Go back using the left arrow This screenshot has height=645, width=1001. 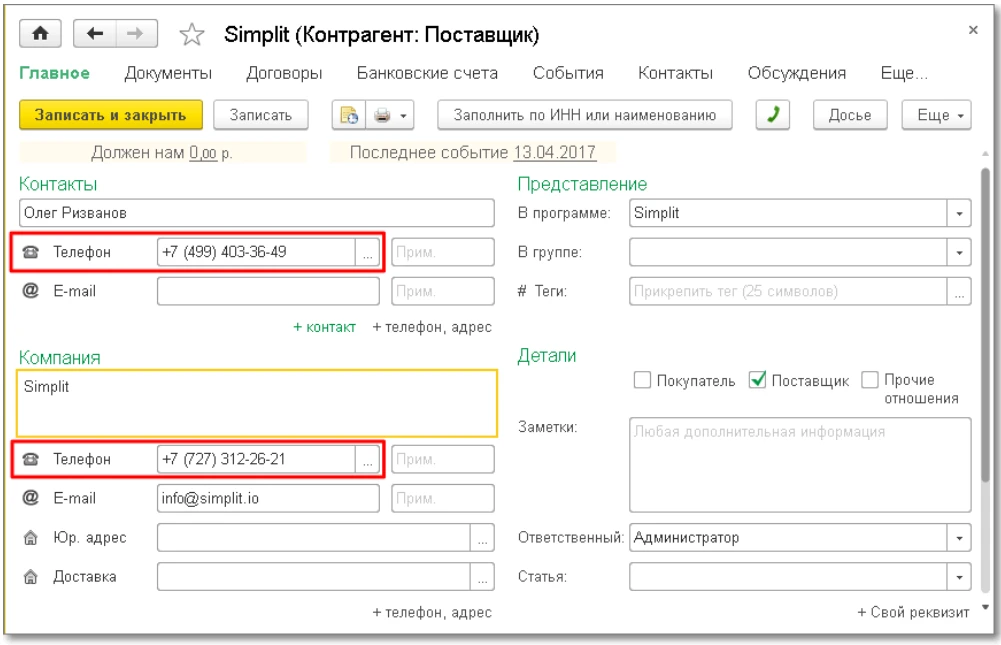93,34
